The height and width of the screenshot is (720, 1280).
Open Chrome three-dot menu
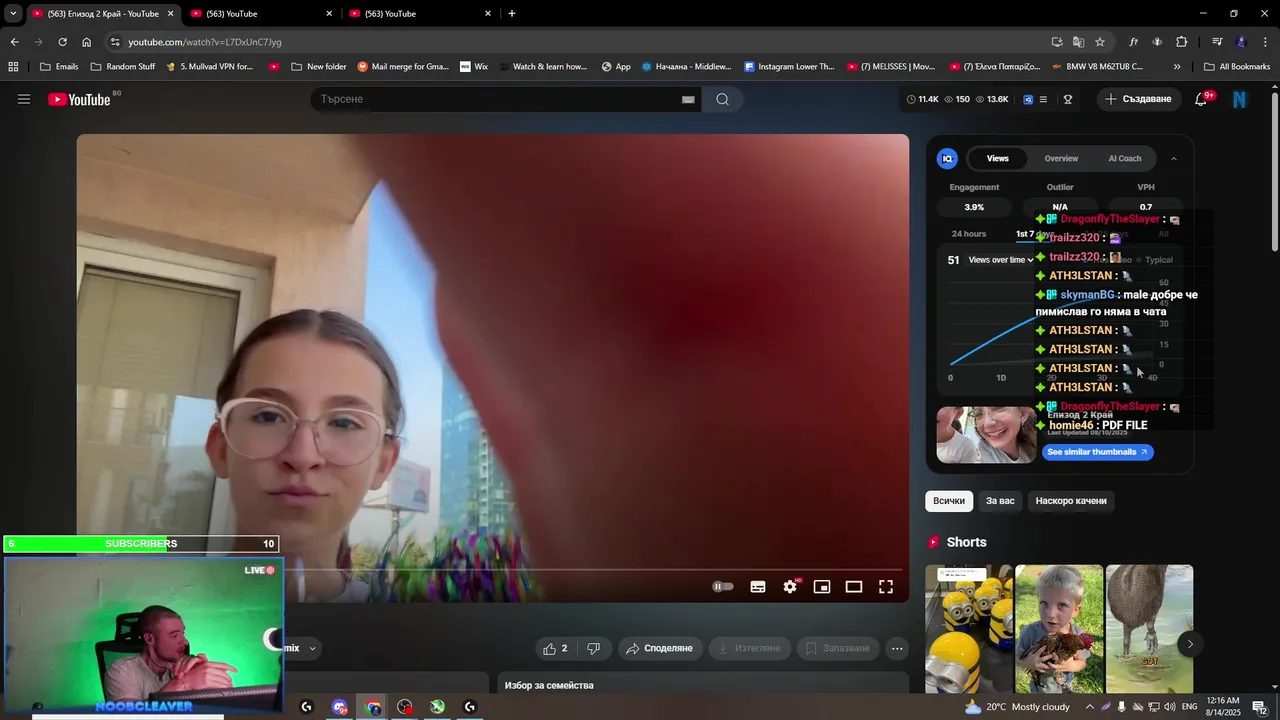[1266, 42]
